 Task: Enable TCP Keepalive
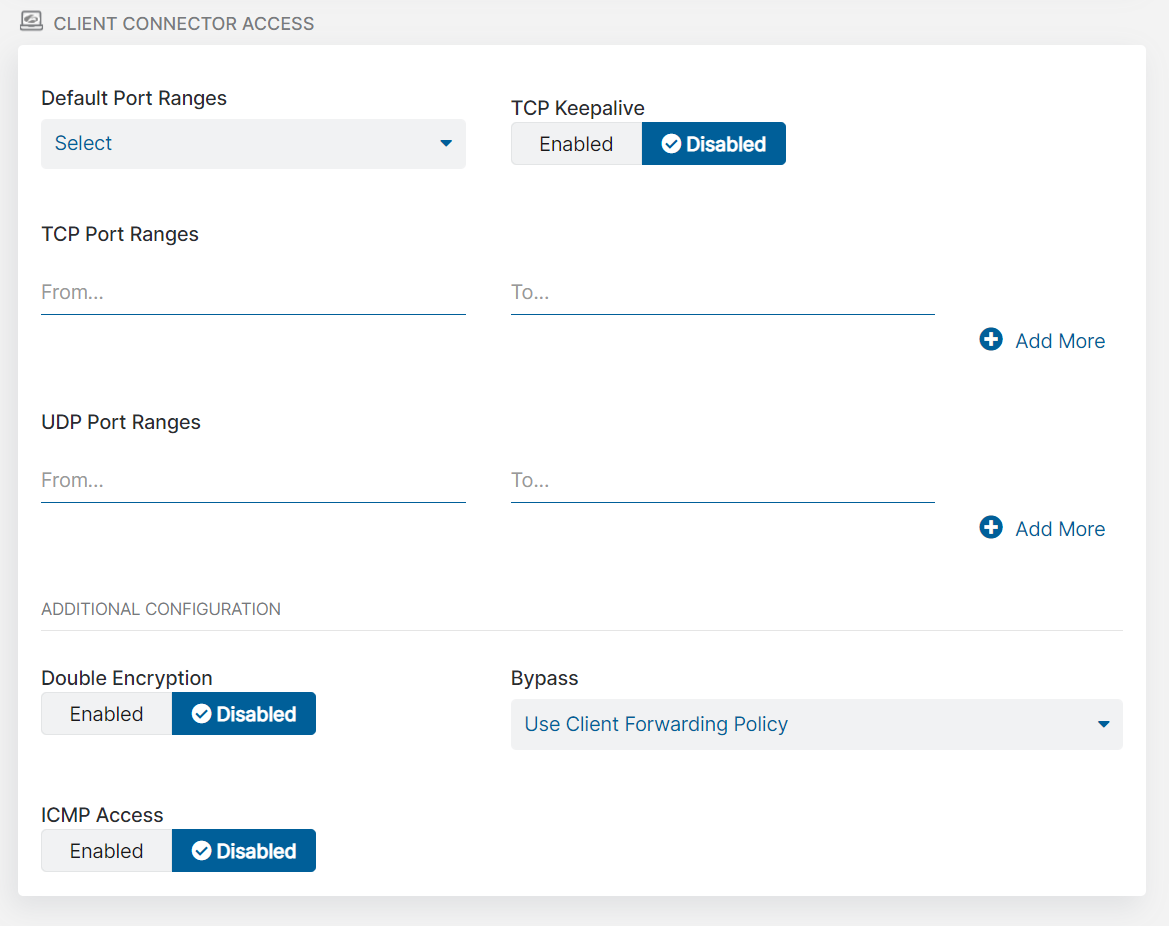576,144
